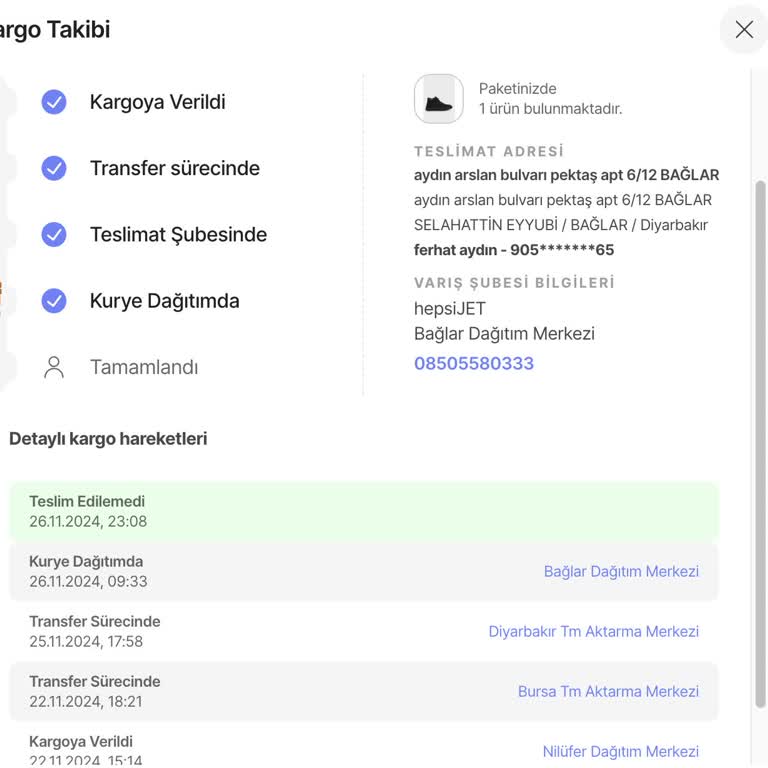Click Bağlar Dağıtım Merkezi under hepsiJET
The image size is (768, 768).
[504, 334]
